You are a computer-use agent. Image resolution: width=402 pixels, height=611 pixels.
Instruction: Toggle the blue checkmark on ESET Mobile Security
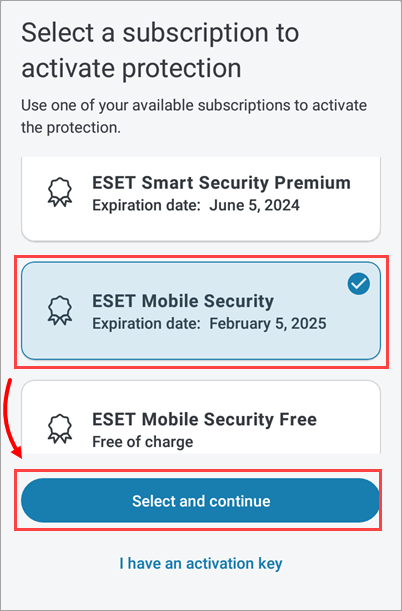[358, 284]
